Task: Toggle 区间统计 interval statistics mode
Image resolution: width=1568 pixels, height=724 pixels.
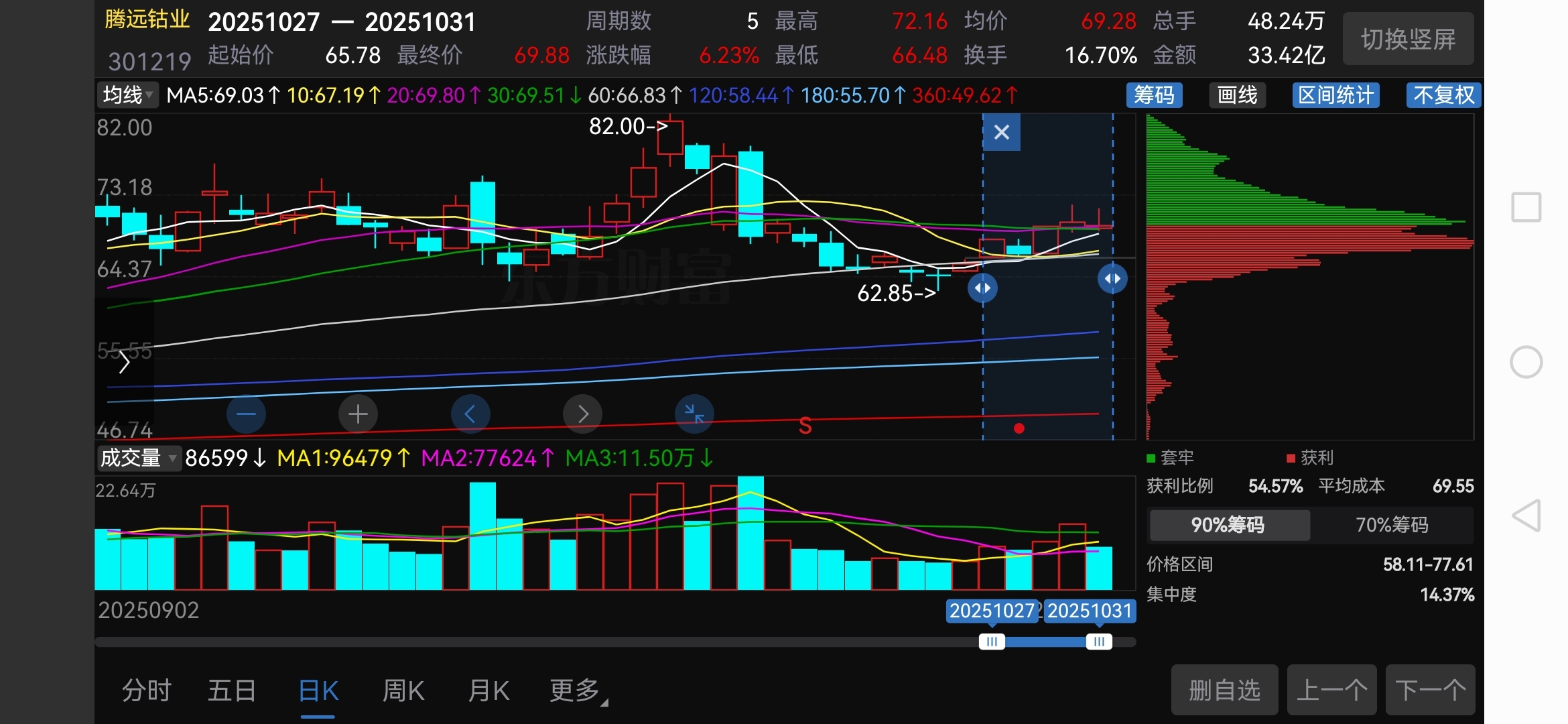Action: (1335, 95)
